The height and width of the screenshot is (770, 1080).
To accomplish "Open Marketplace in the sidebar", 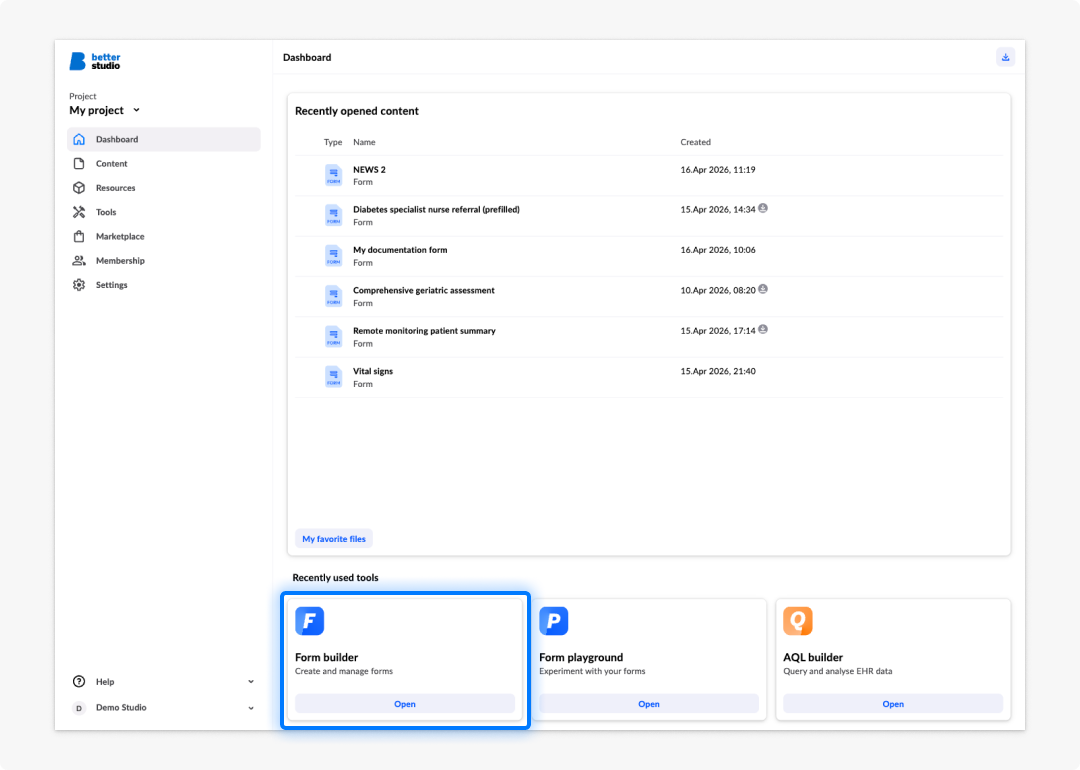I will click(x=164, y=236).
